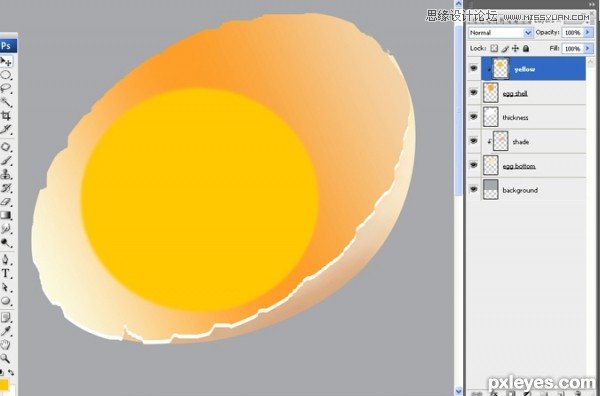
Task: Toggle lock transparent pixels
Action: tap(494, 48)
